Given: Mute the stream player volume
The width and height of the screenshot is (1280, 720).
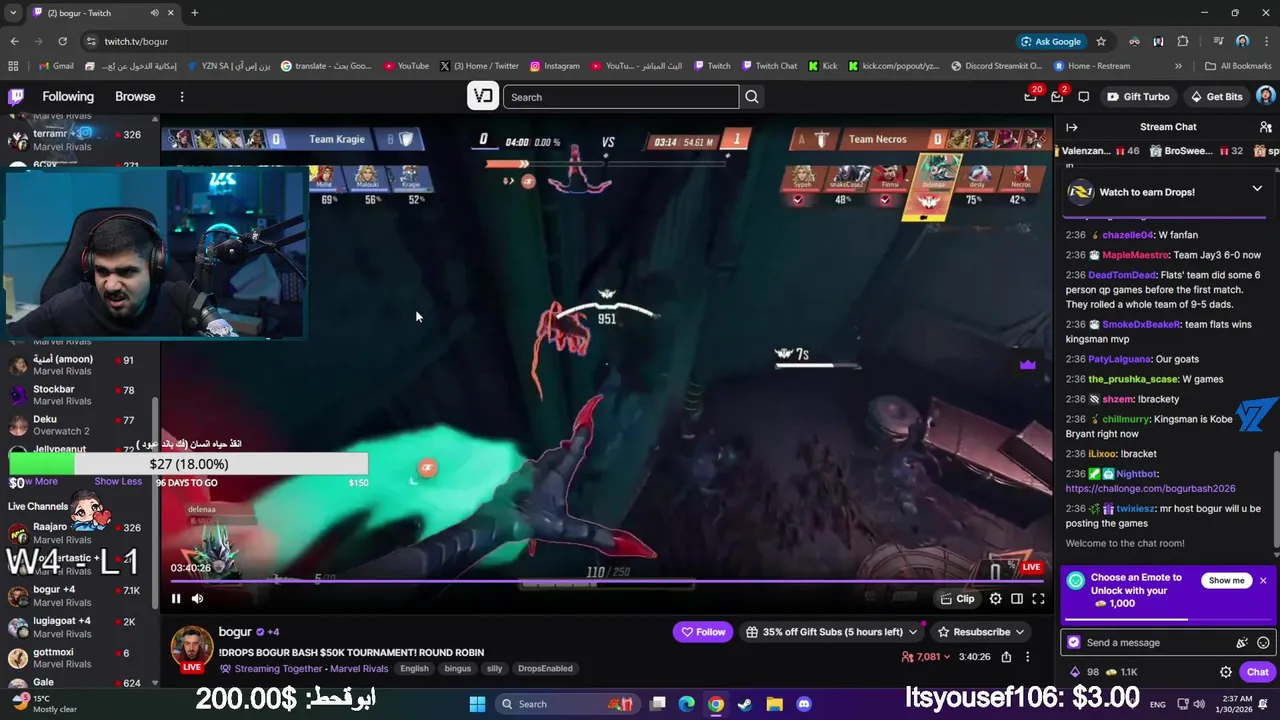Looking at the screenshot, I should 197,599.
